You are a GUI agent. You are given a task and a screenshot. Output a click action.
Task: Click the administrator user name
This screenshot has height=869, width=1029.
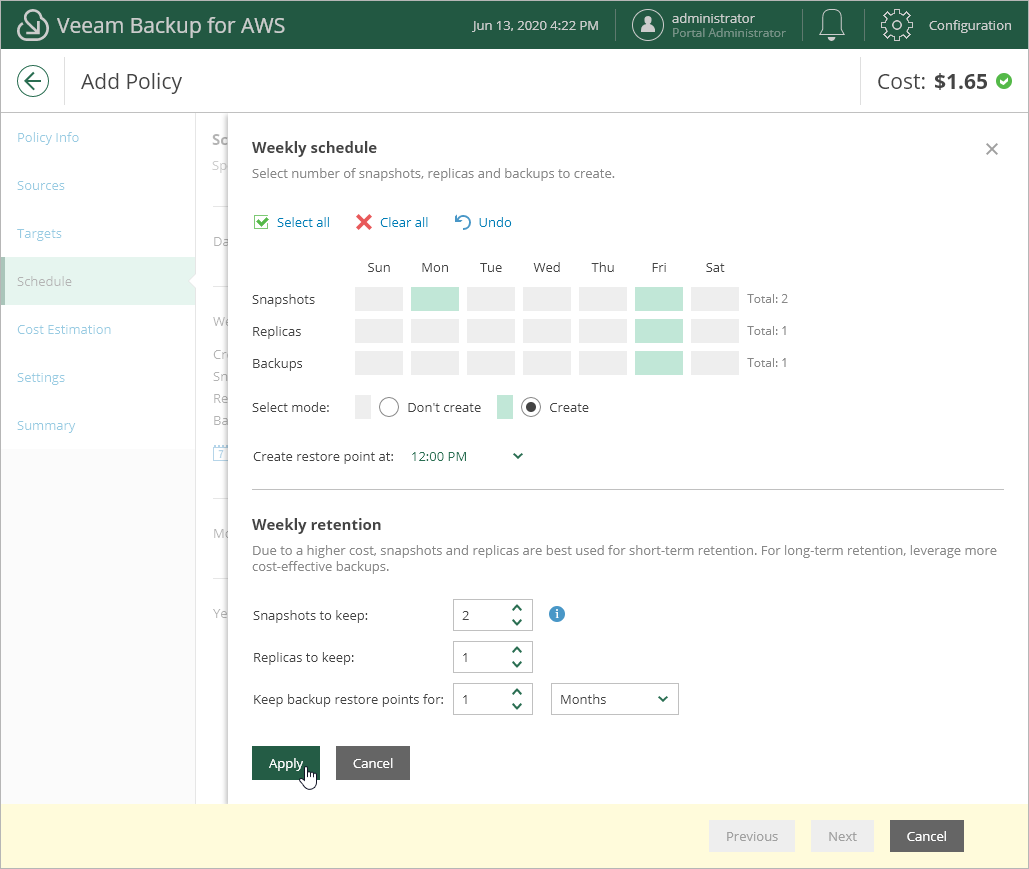(x=713, y=18)
